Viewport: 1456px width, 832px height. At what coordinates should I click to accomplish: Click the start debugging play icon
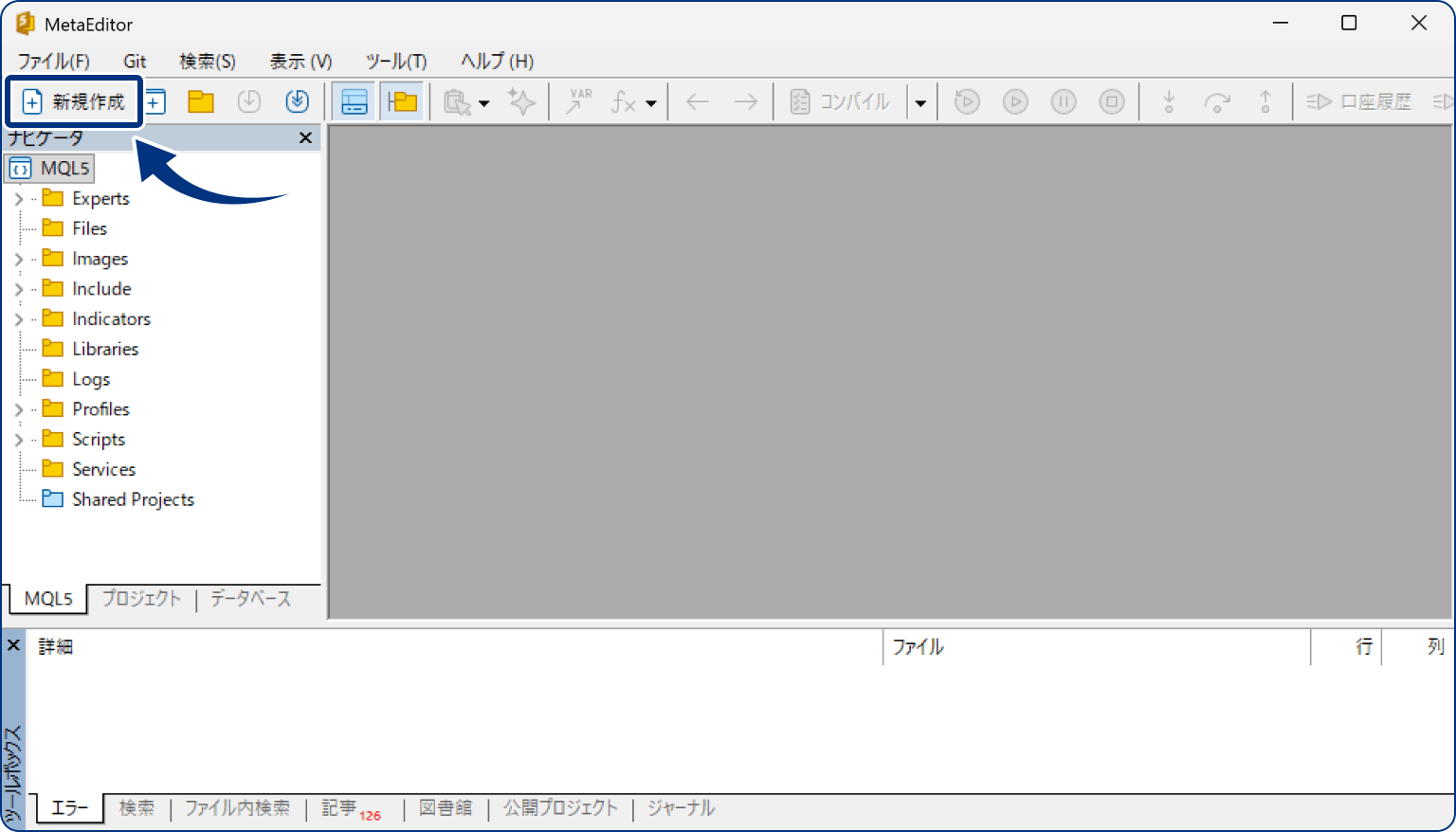1015,101
